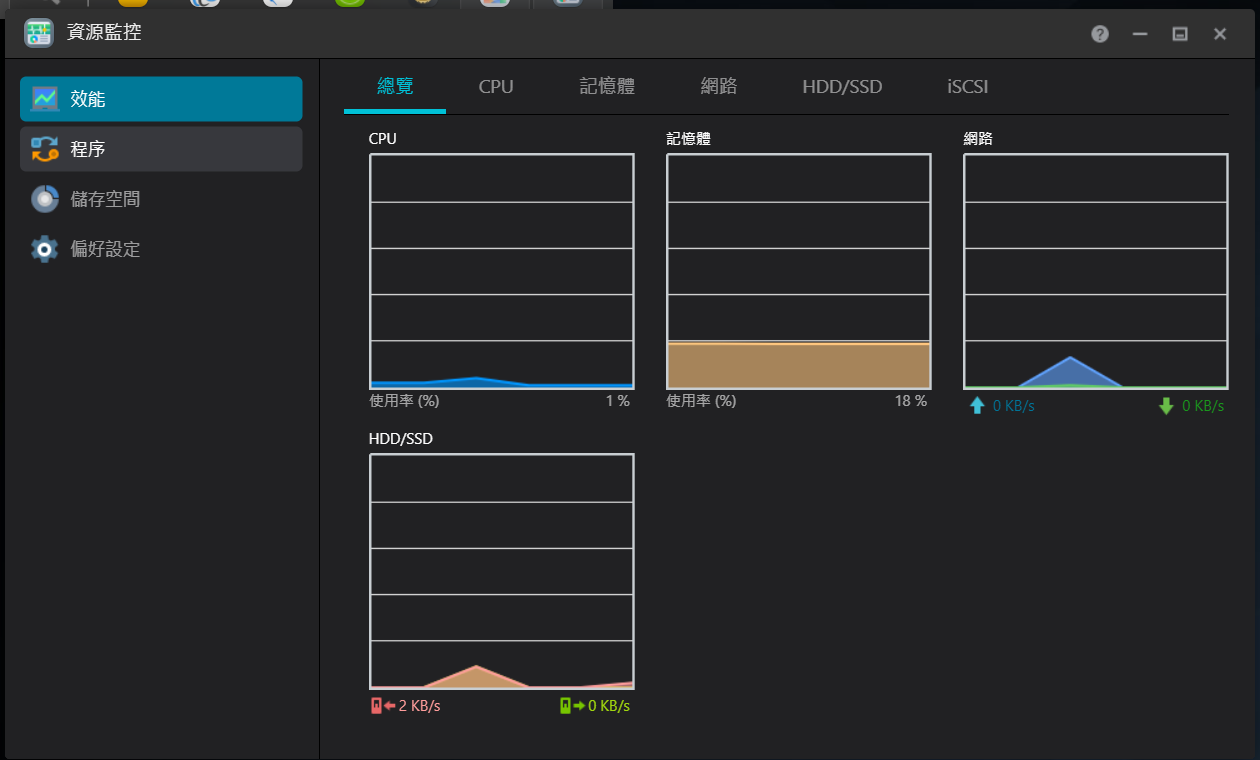
Task: Open the 記憶體 memory tab
Action: [607, 87]
